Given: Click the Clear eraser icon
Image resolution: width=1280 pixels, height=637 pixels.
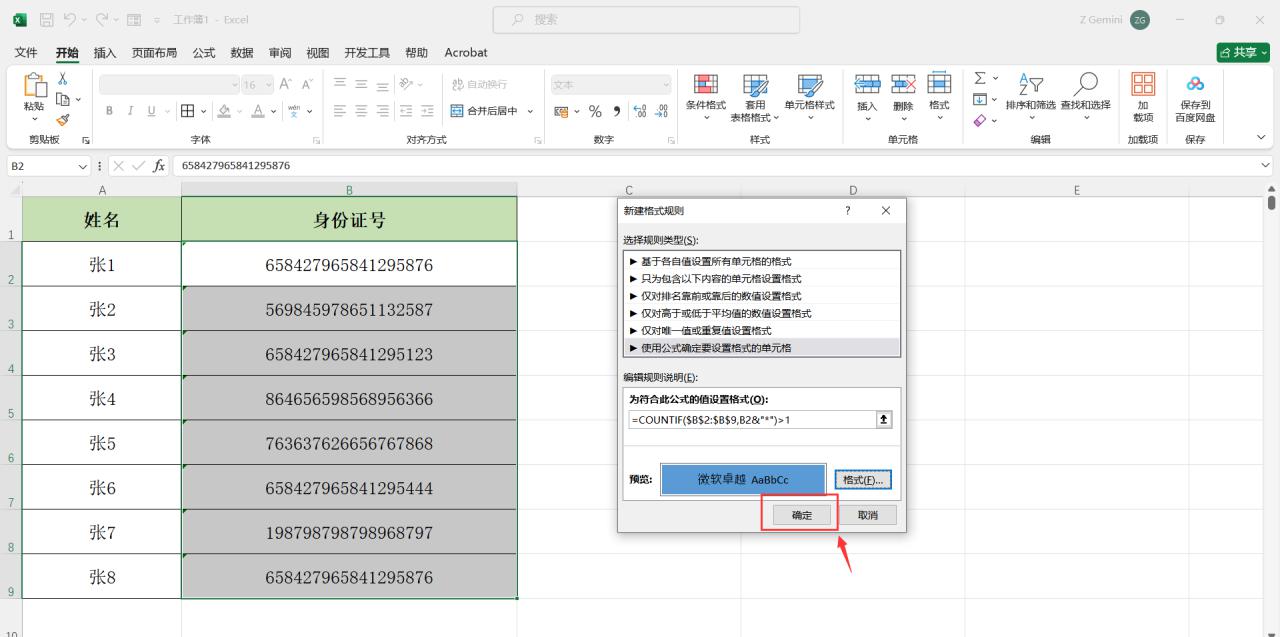Looking at the screenshot, I should click(980, 120).
